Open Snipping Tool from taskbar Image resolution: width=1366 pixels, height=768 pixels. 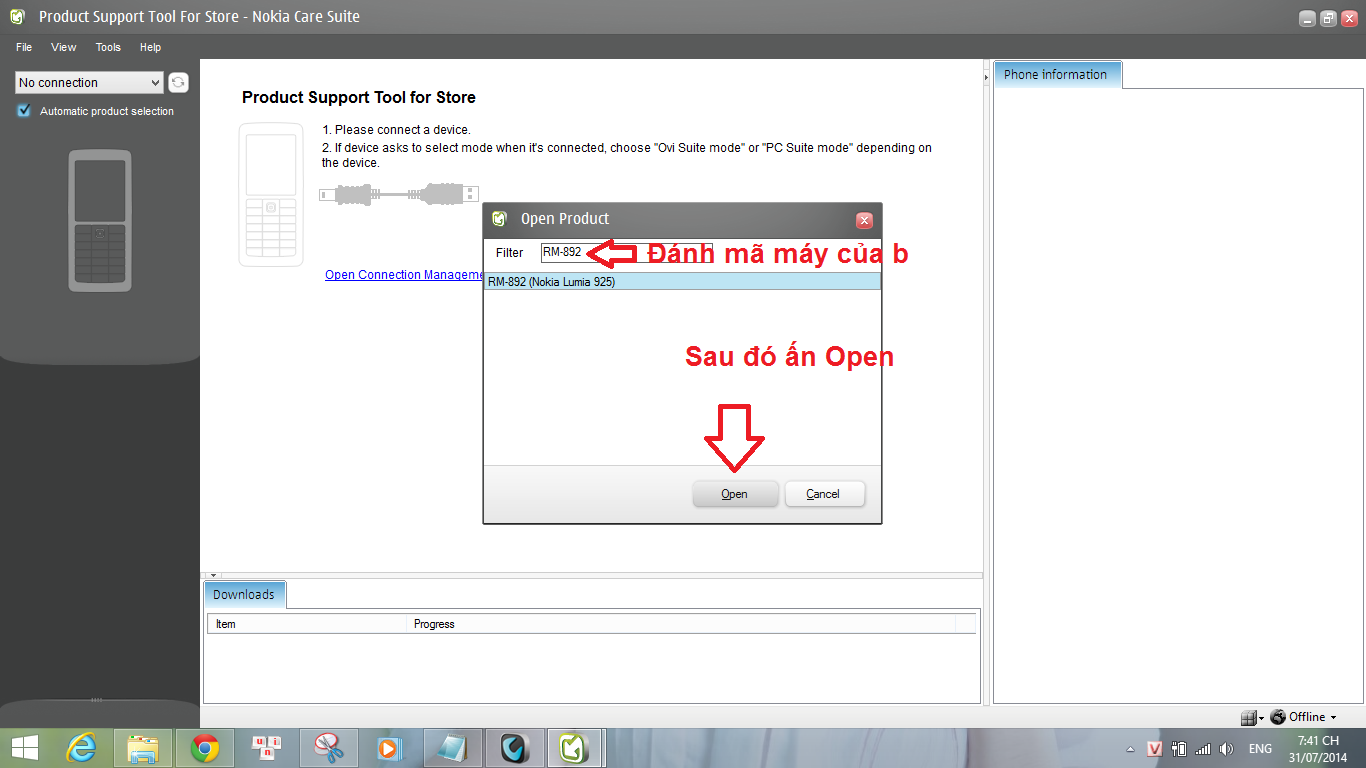point(328,747)
